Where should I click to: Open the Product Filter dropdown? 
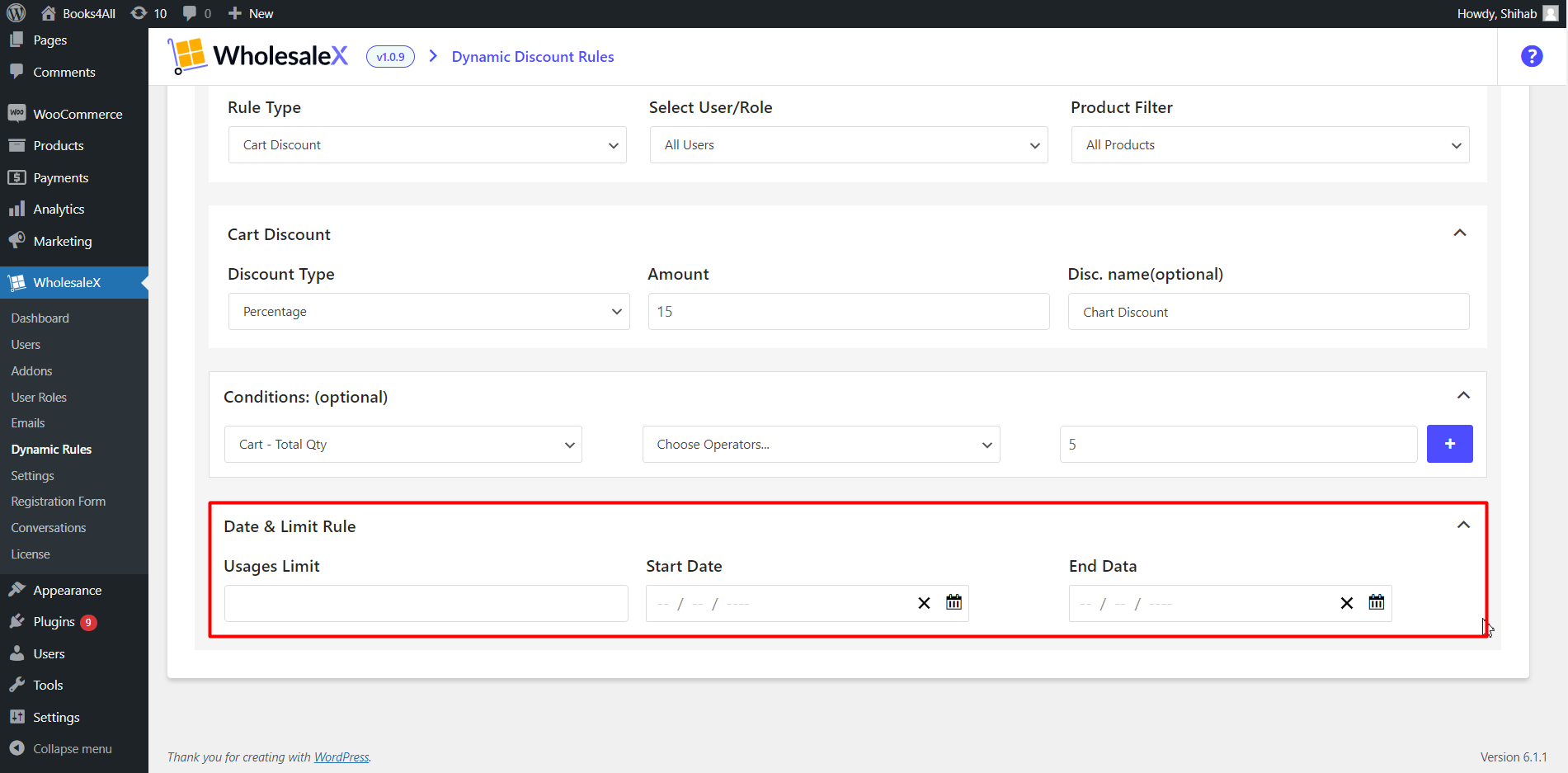click(1270, 144)
